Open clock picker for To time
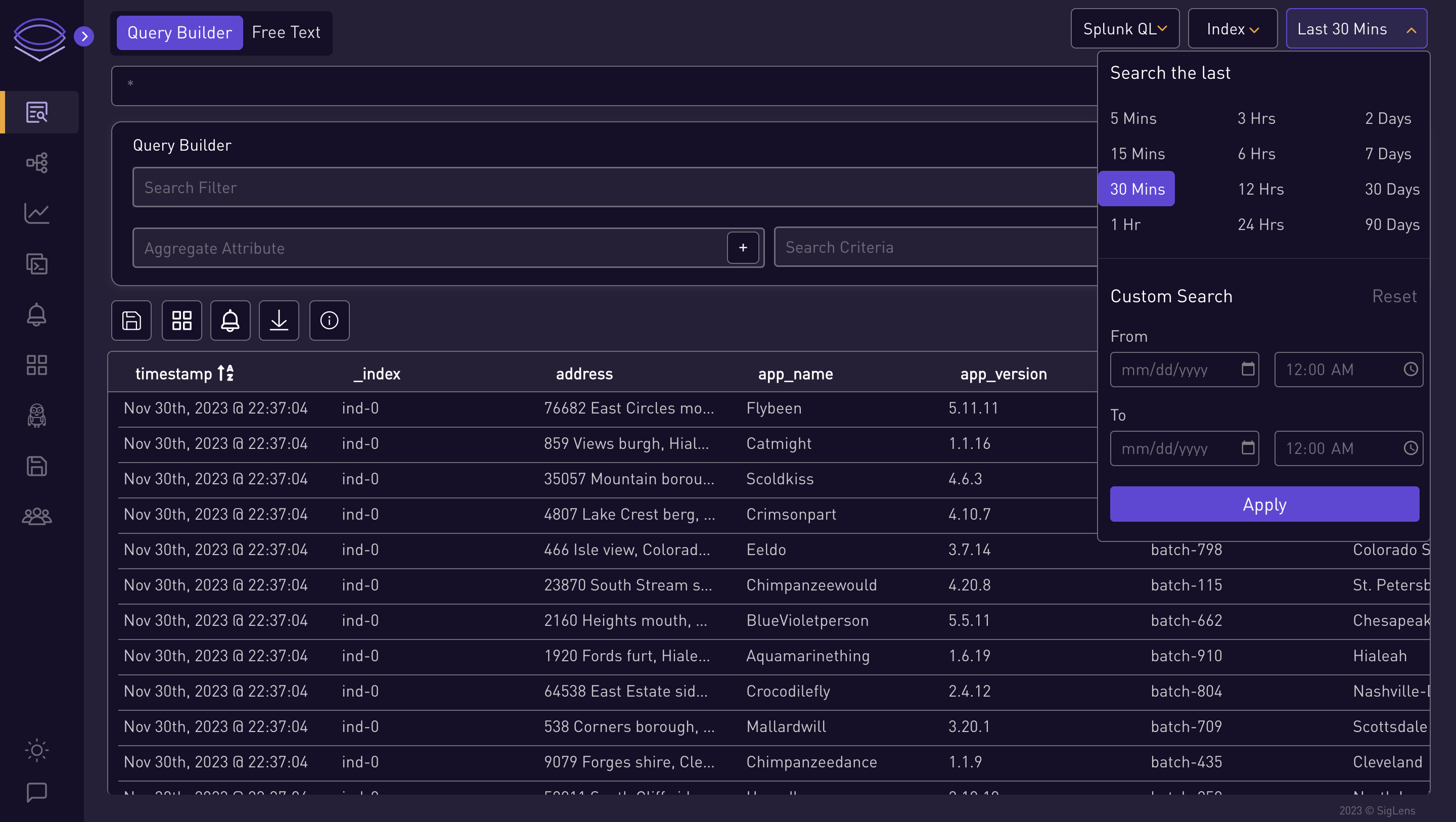Viewport: 1456px width, 822px height. [x=1410, y=448]
